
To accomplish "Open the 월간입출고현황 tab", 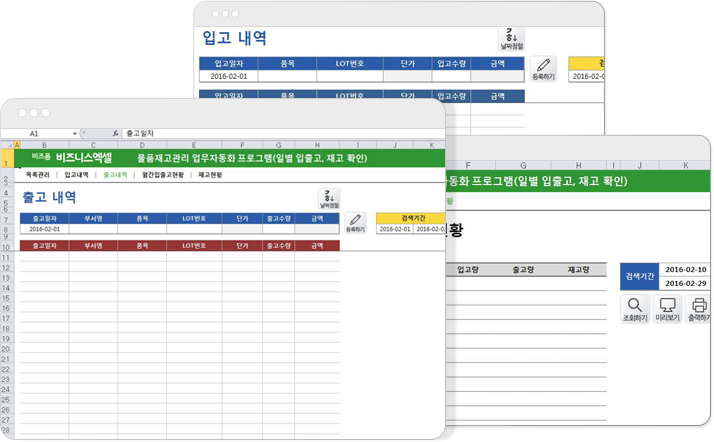I will 163,175.
